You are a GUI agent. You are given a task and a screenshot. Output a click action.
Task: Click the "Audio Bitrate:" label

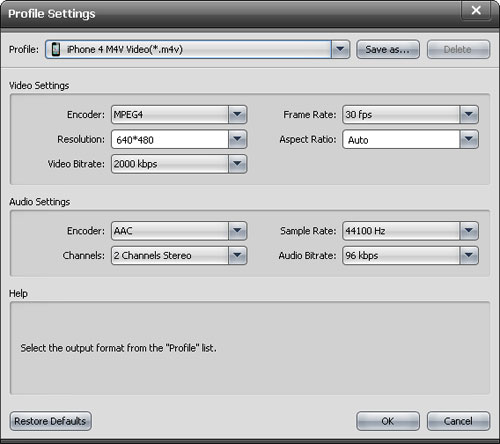pos(307,255)
